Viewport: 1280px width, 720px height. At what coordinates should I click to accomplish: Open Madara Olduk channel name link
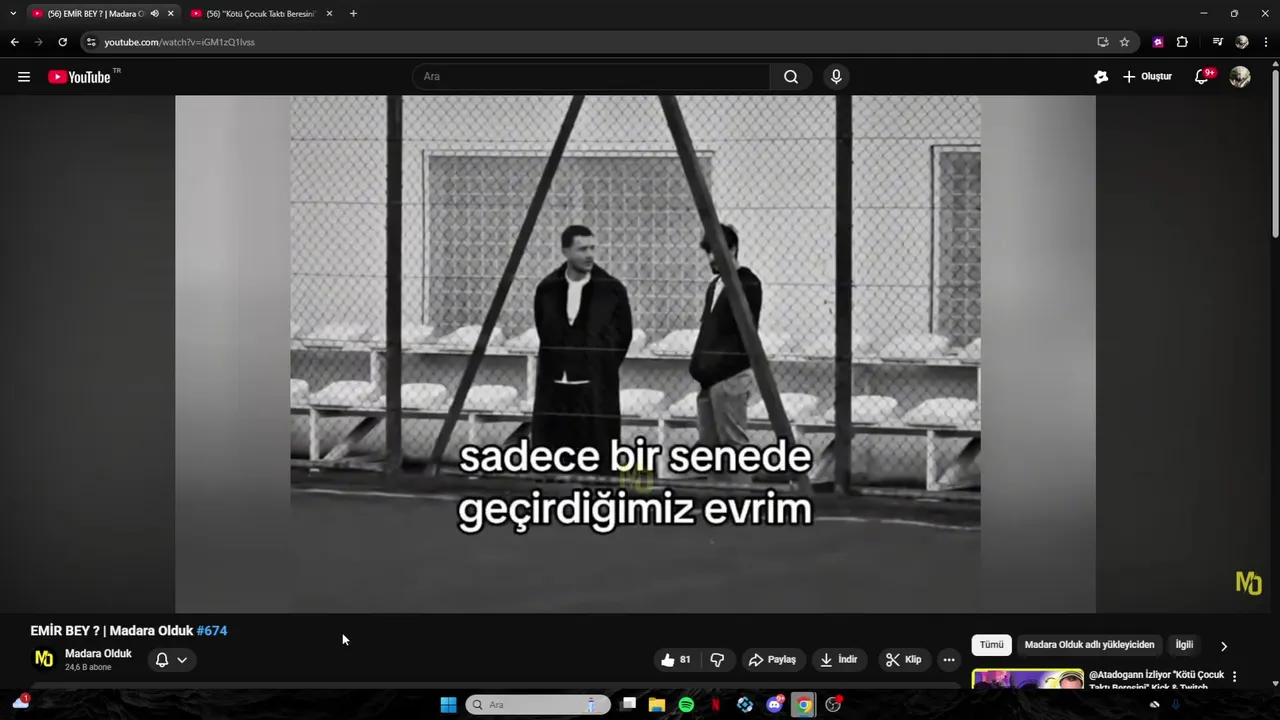point(98,654)
